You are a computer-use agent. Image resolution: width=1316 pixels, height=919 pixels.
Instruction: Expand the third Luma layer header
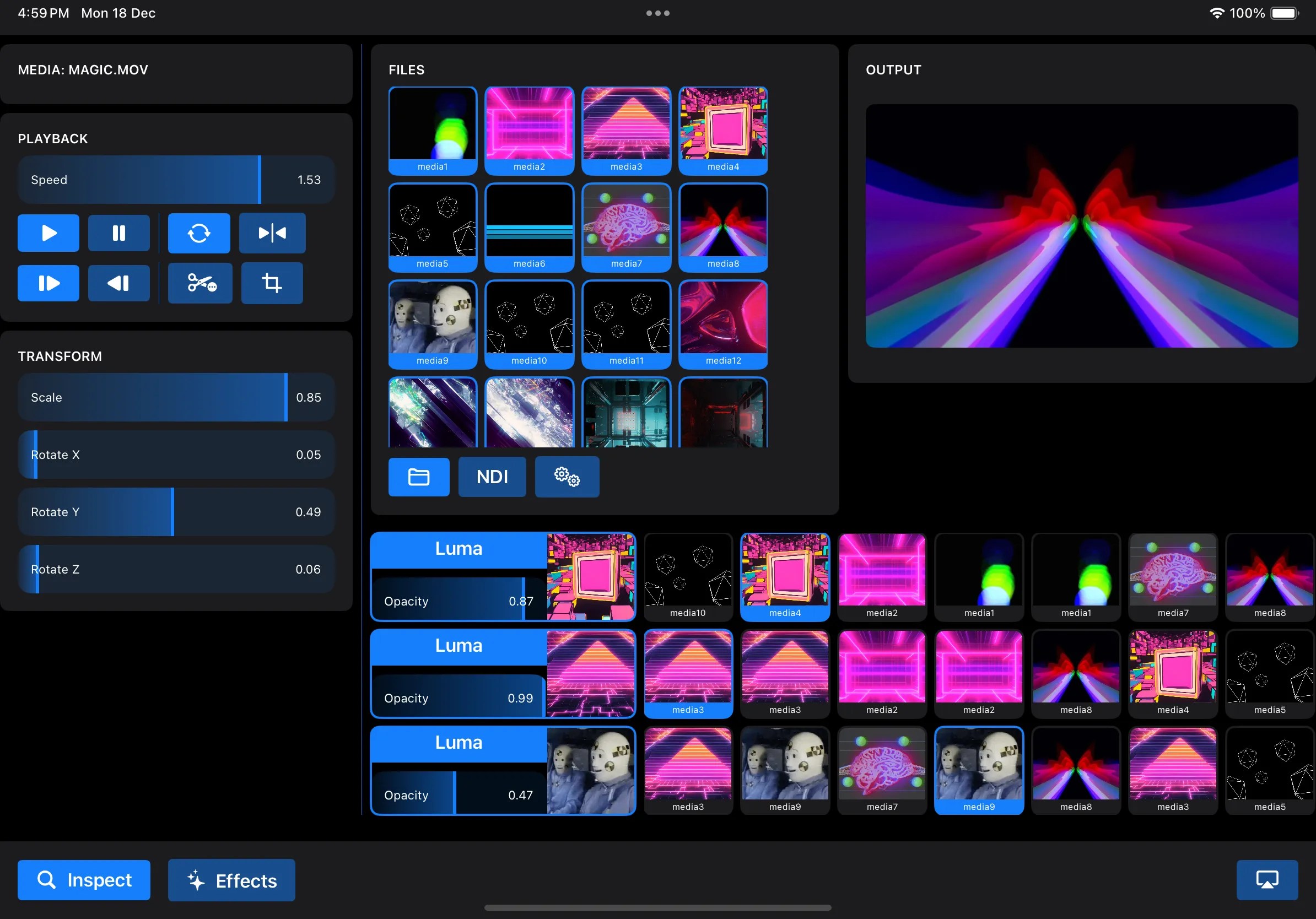[458, 743]
